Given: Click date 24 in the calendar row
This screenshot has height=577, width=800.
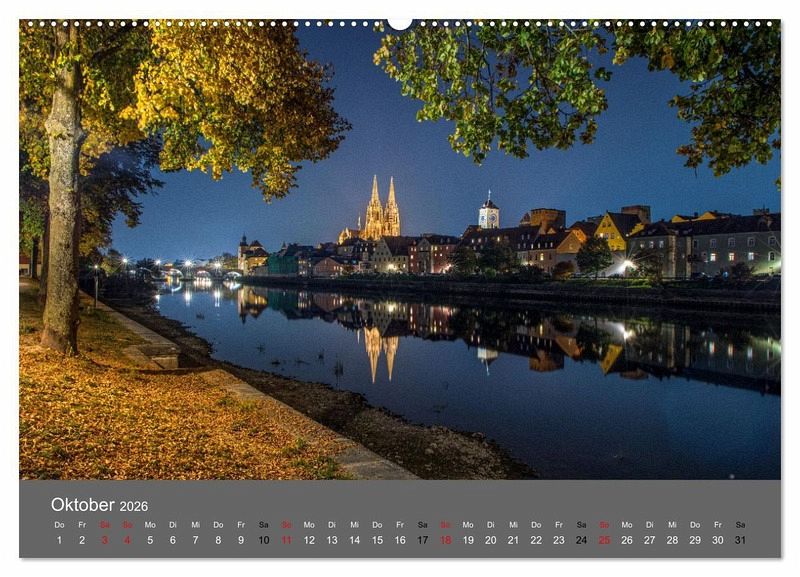Looking at the screenshot, I should pyautogui.click(x=582, y=540).
